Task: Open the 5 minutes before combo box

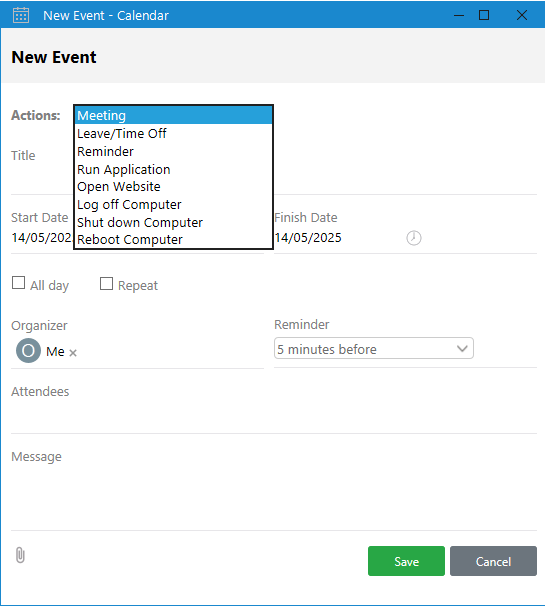Action: [374, 348]
